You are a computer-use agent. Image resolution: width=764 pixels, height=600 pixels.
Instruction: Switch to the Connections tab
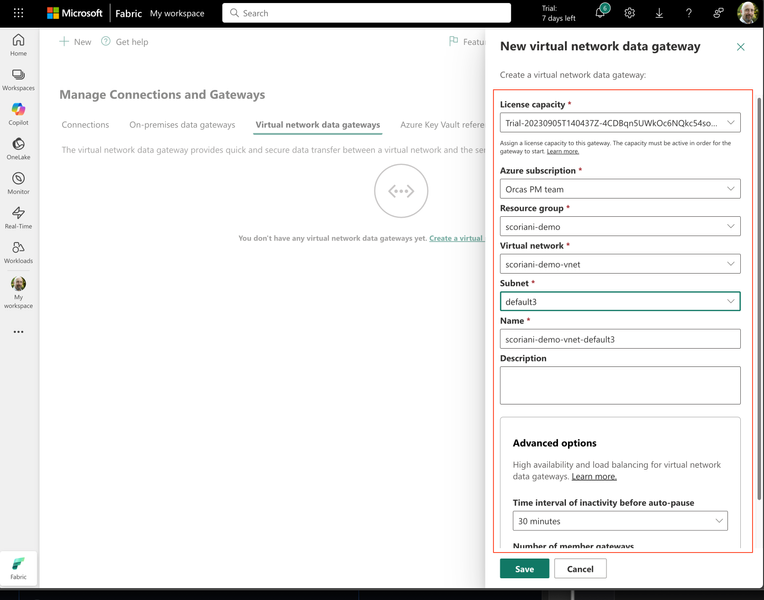(x=85, y=125)
